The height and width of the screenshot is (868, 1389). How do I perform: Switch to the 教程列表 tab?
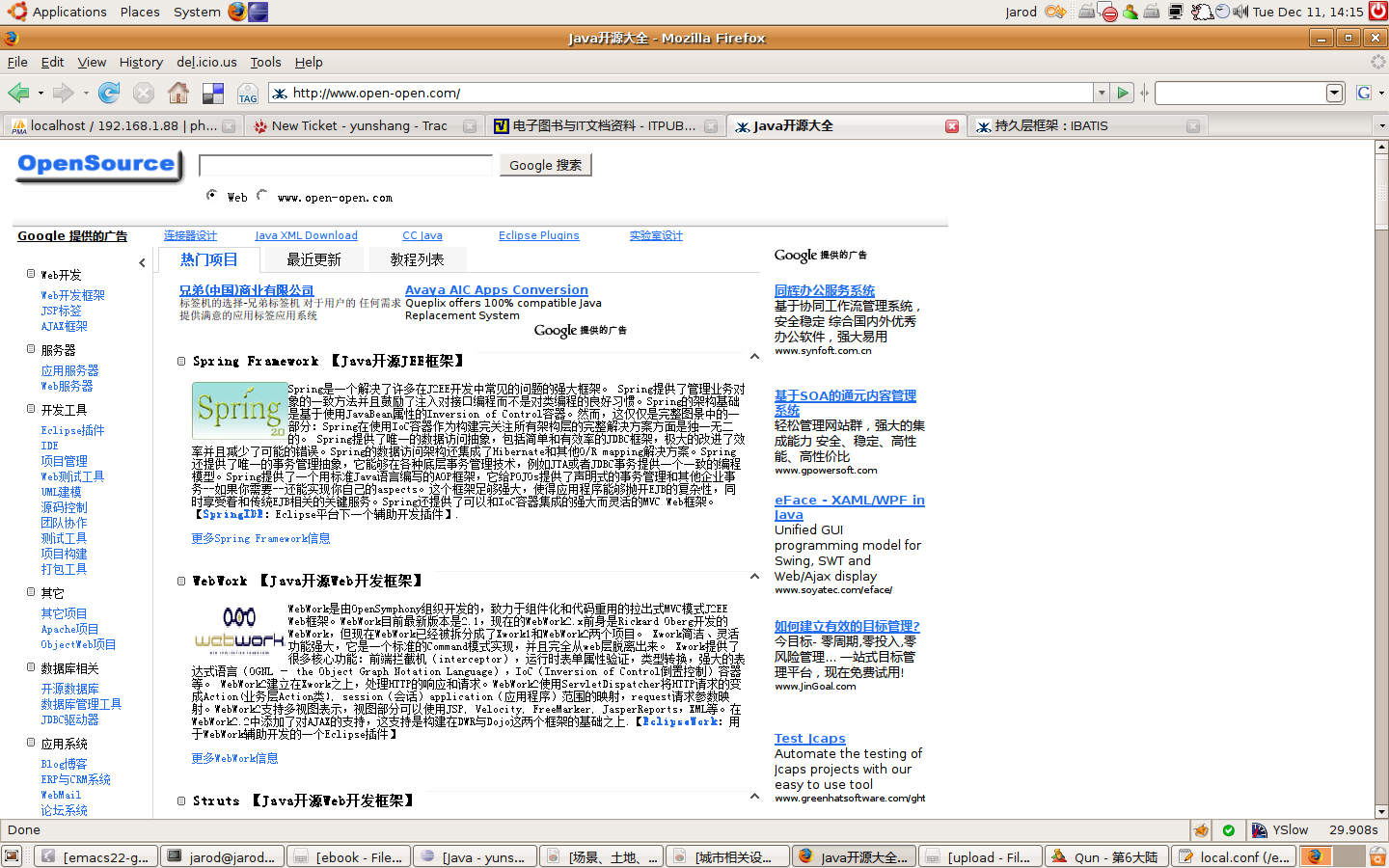pyautogui.click(x=417, y=259)
